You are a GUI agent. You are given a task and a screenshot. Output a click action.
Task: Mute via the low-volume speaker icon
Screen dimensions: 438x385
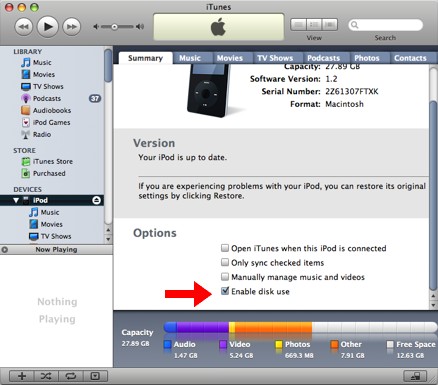[x=96, y=27]
